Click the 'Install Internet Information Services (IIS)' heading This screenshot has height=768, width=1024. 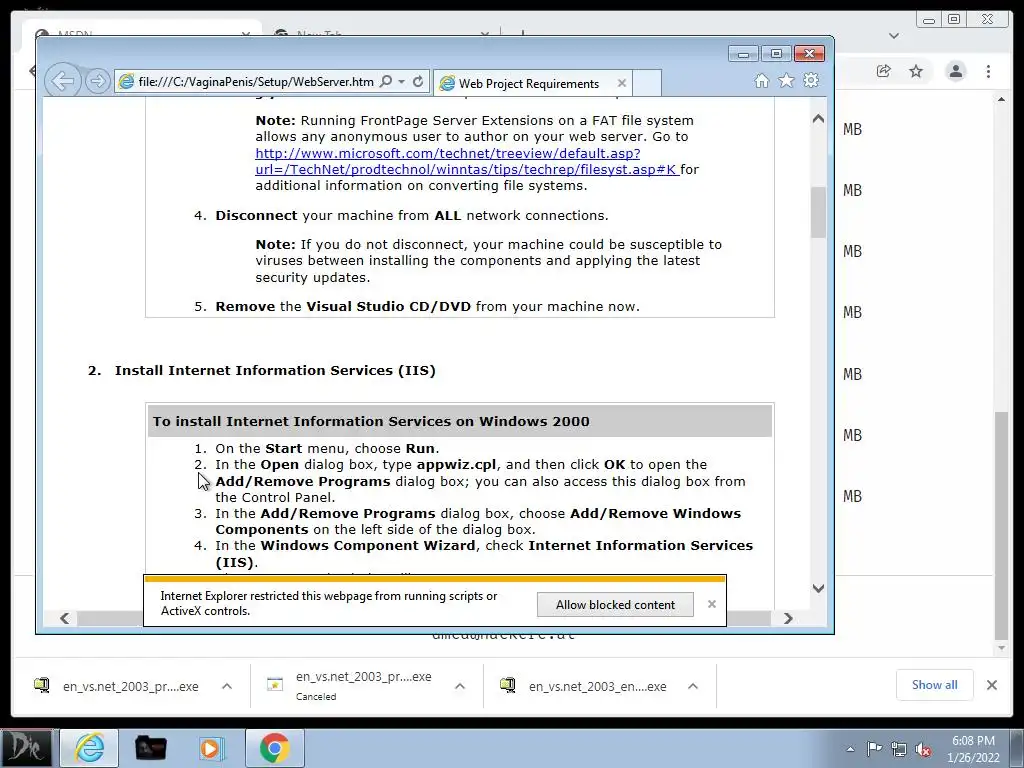tap(275, 370)
